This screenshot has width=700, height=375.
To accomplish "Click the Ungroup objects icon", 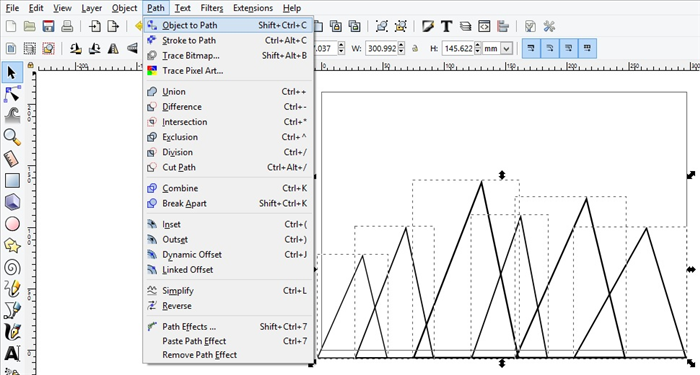I will click(400, 26).
